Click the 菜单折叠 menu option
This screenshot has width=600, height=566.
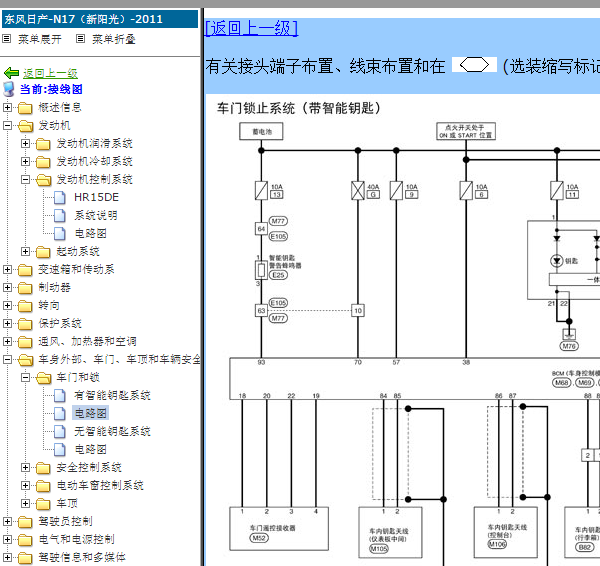click(x=114, y=39)
